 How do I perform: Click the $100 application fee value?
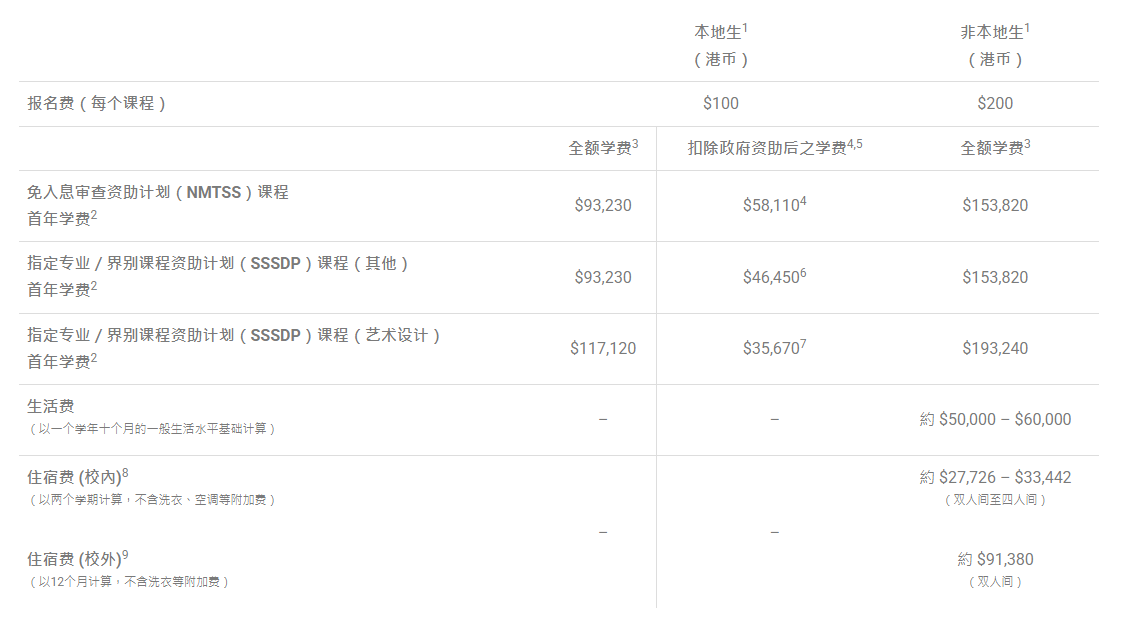coord(721,103)
